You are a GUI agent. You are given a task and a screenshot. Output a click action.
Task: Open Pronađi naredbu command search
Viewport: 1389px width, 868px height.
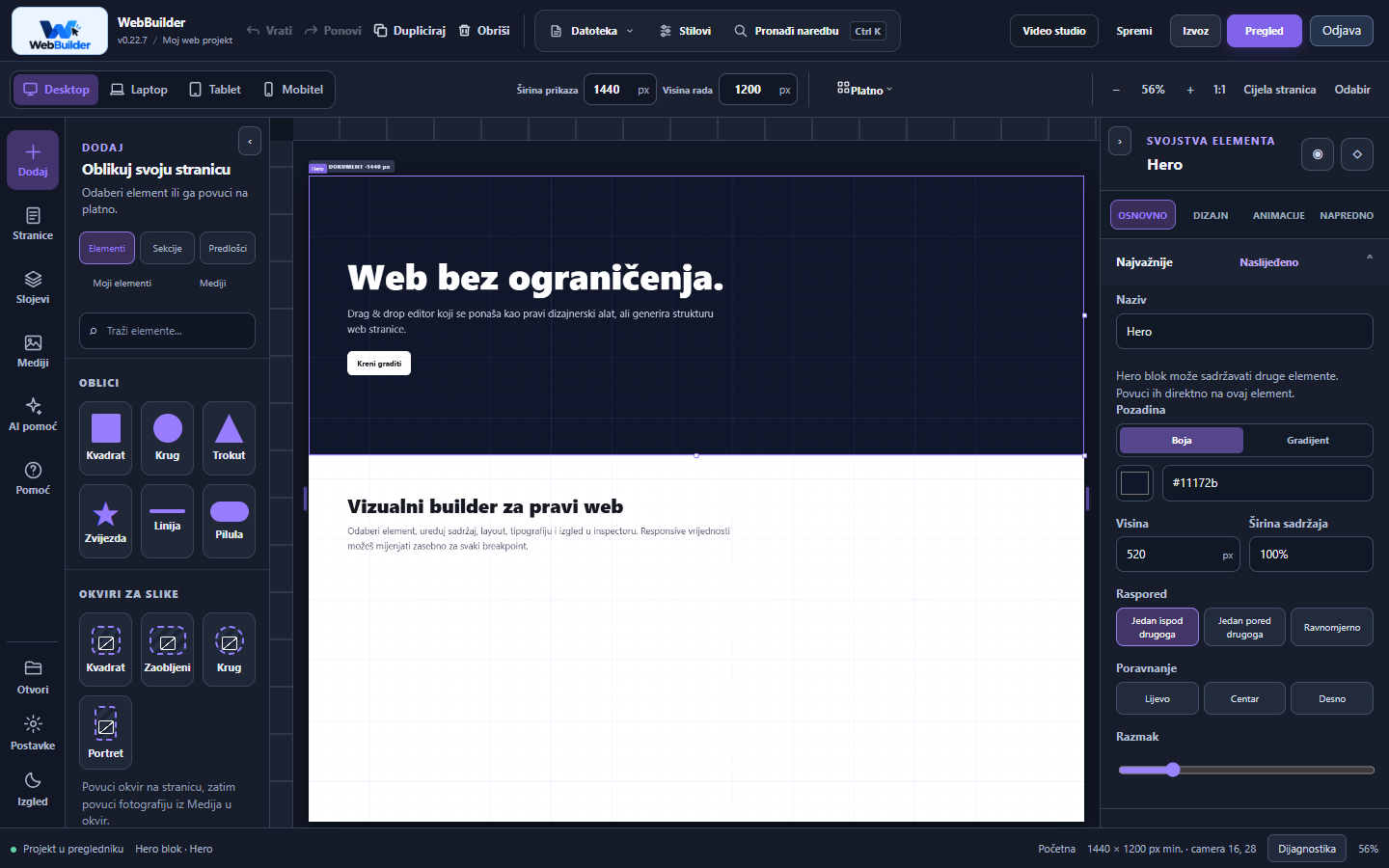pos(810,31)
